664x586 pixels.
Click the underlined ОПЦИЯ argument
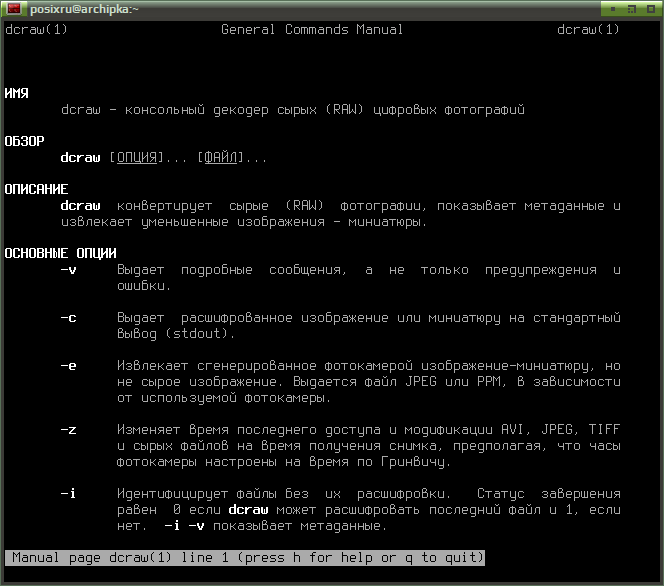click(137, 158)
